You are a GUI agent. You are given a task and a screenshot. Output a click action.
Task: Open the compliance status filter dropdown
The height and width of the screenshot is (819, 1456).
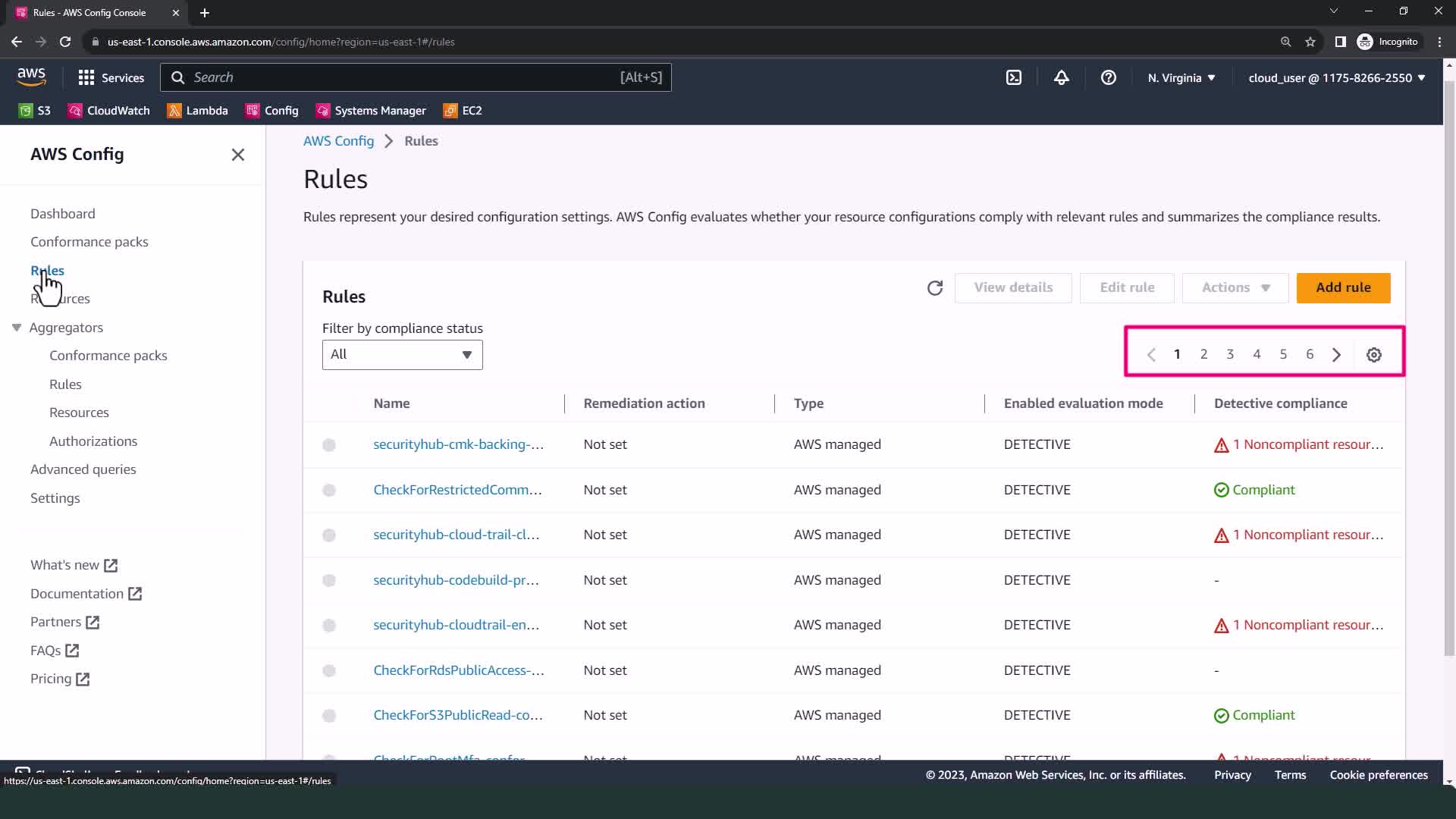[x=402, y=355]
